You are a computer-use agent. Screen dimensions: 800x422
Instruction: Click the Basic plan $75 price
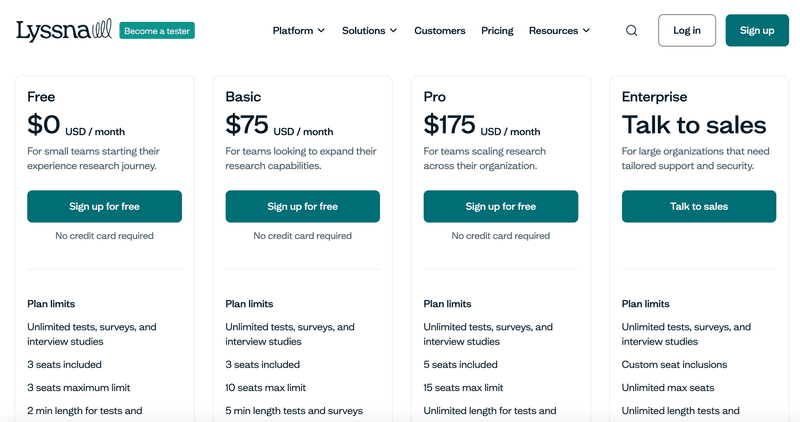point(247,125)
